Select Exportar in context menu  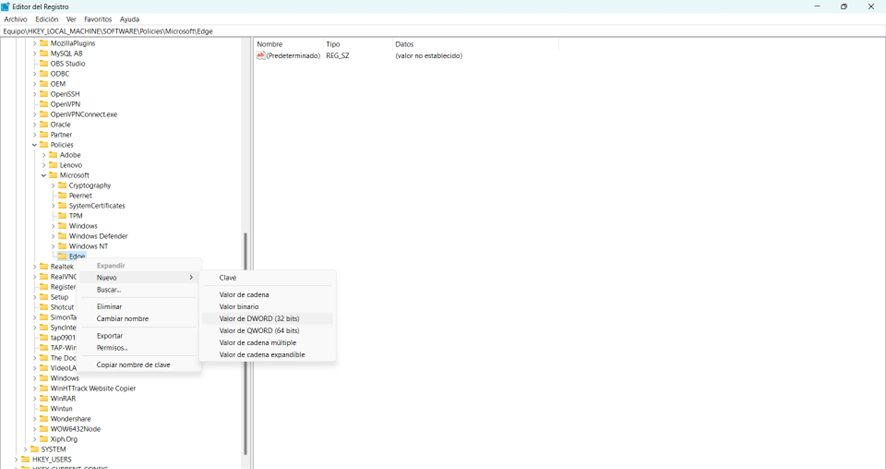pos(138,336)
